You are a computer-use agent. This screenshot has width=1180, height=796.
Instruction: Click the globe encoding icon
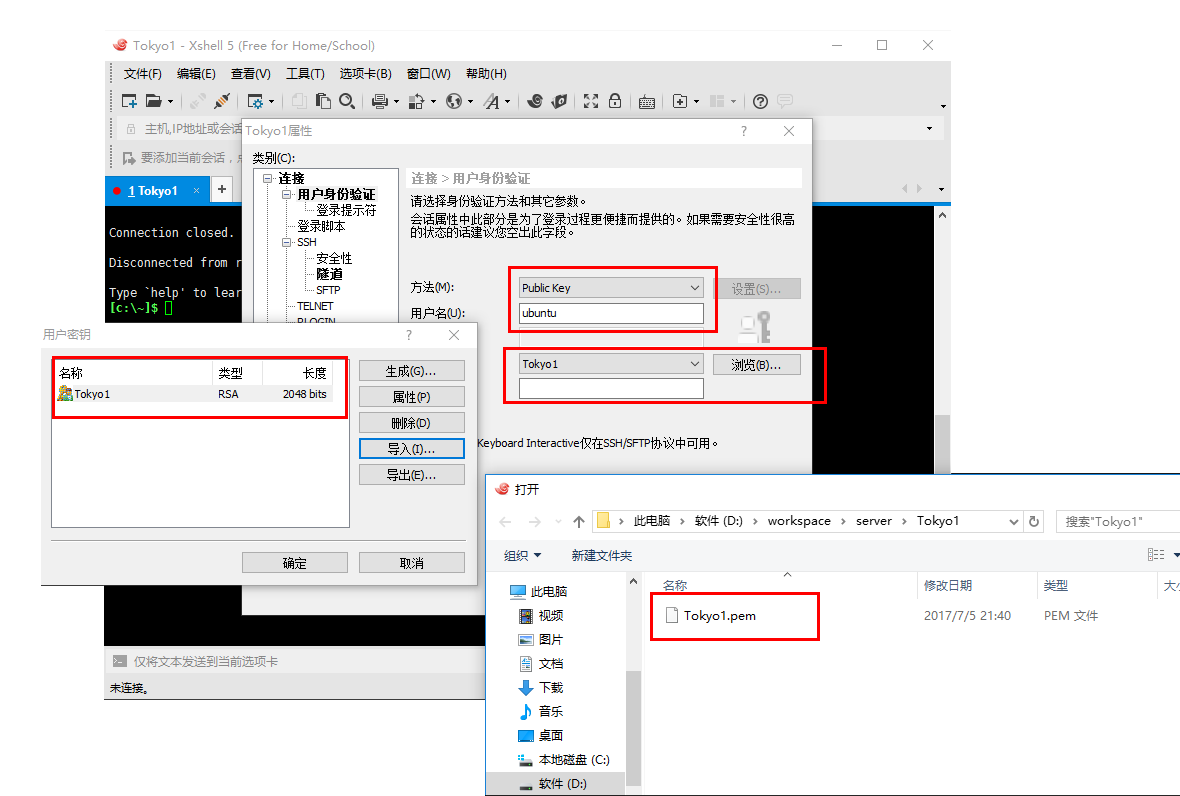[454, 101]
